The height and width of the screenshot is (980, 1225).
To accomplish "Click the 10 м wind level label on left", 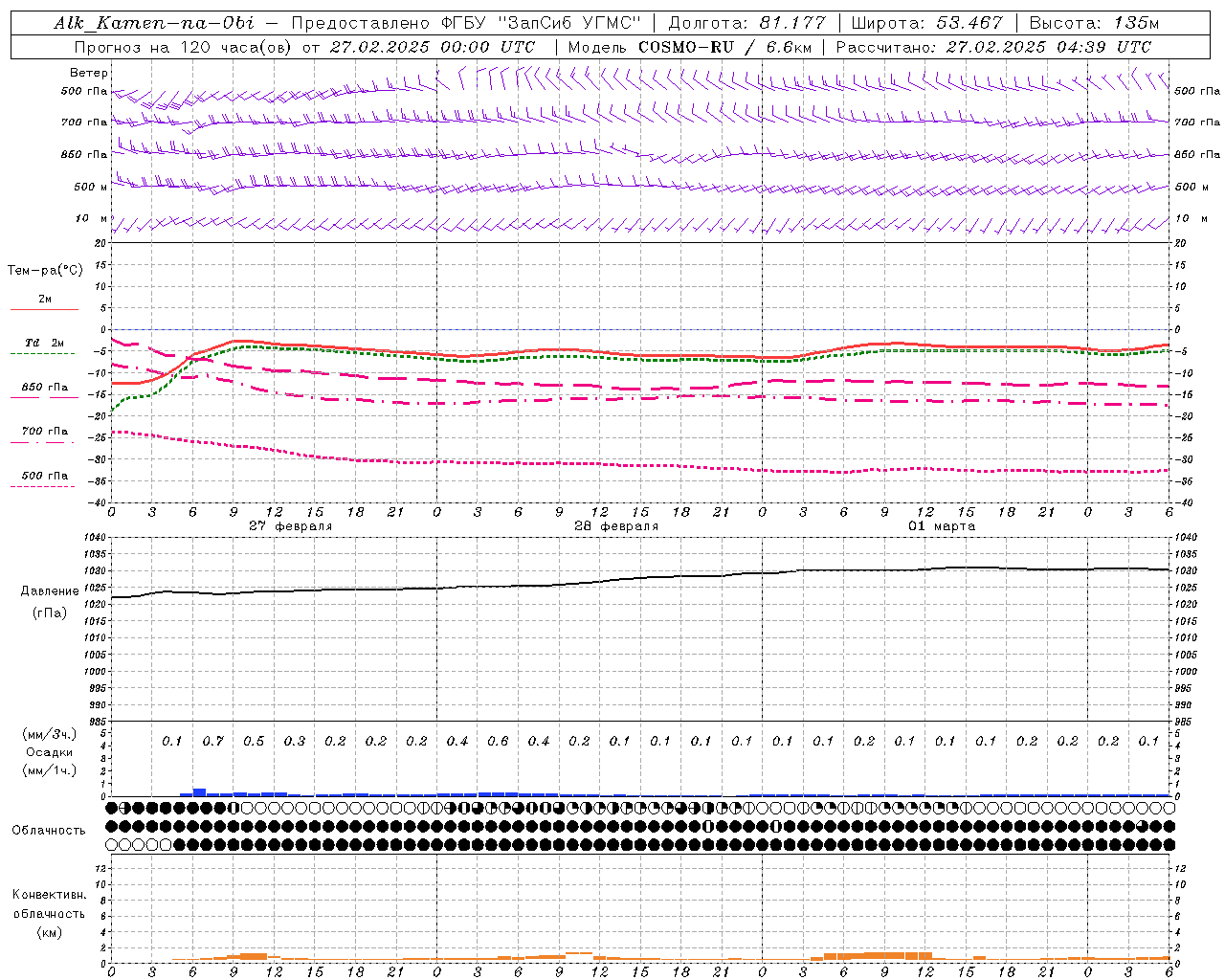I will (91, 219).
